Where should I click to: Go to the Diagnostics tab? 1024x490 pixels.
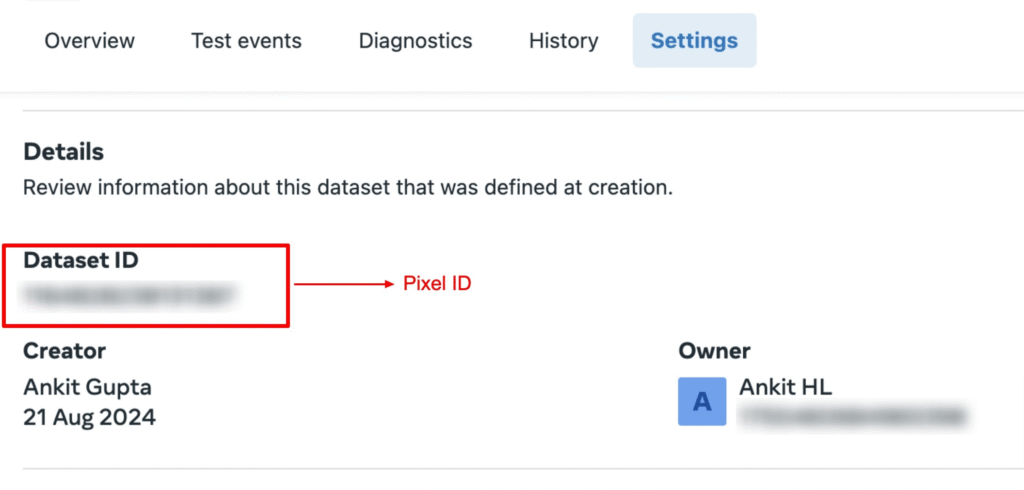(x=415, y=41)
